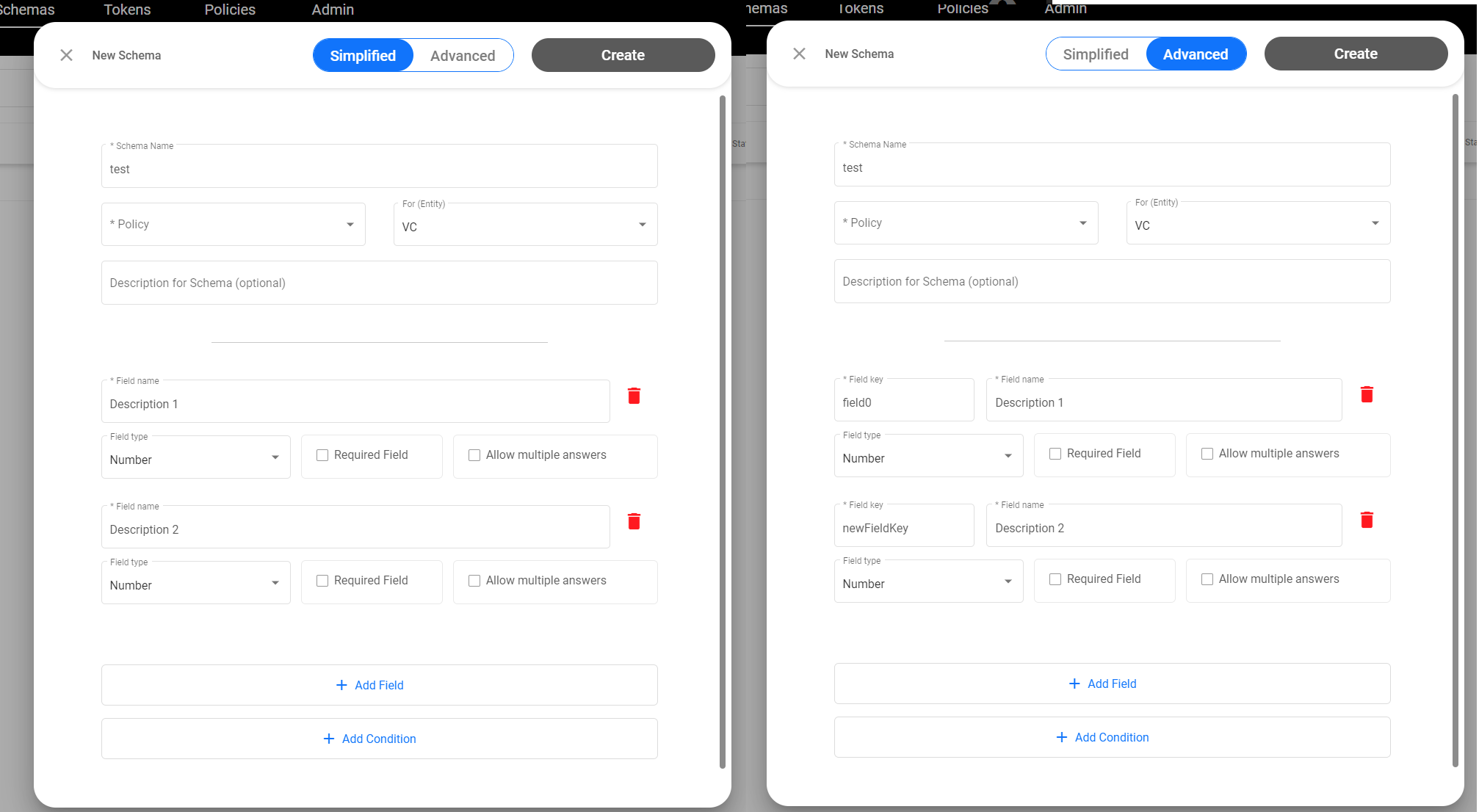The height and width of the screenshot is (812, 1479).
Task: Click the Schema Name field containing "test"
Action: coord(379,166)
